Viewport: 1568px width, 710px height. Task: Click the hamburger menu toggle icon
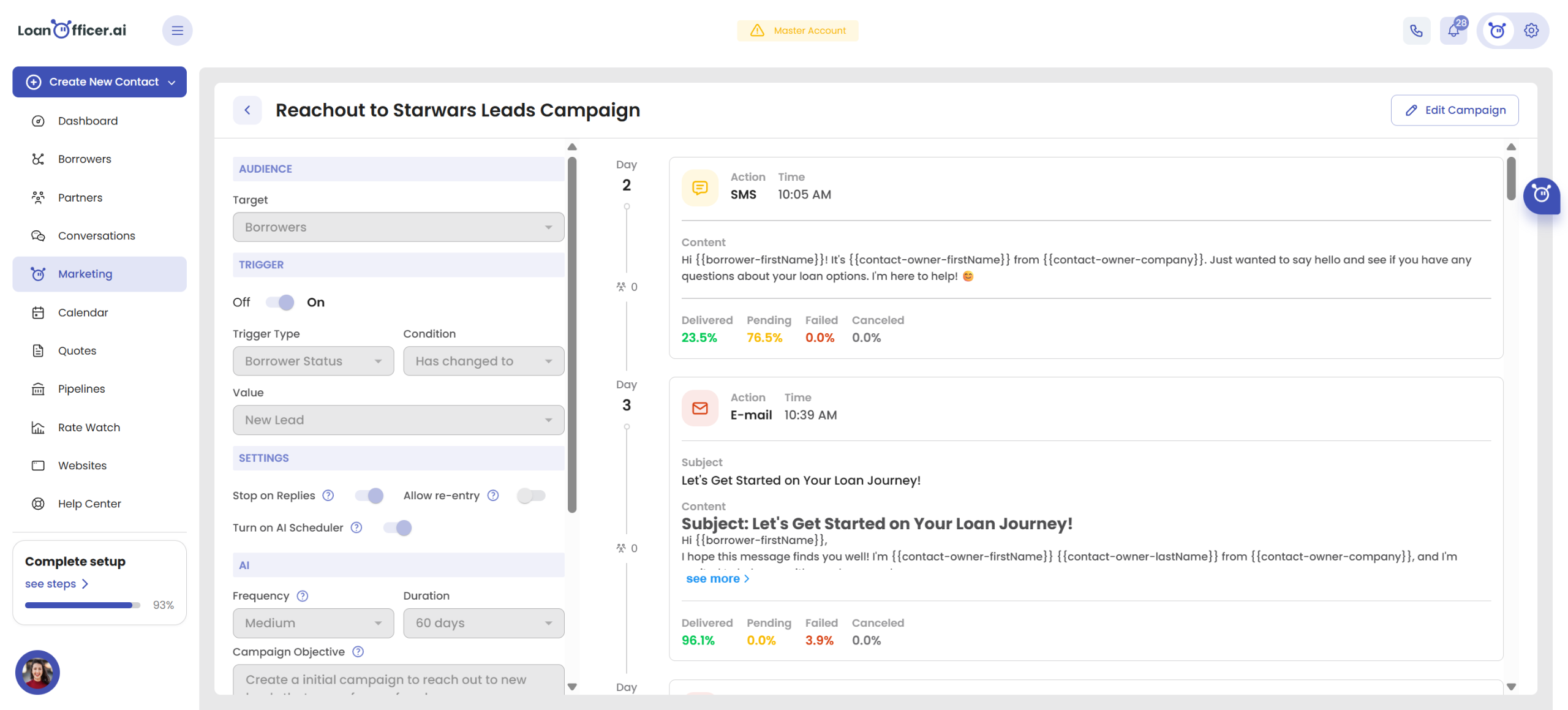[177, 31]
